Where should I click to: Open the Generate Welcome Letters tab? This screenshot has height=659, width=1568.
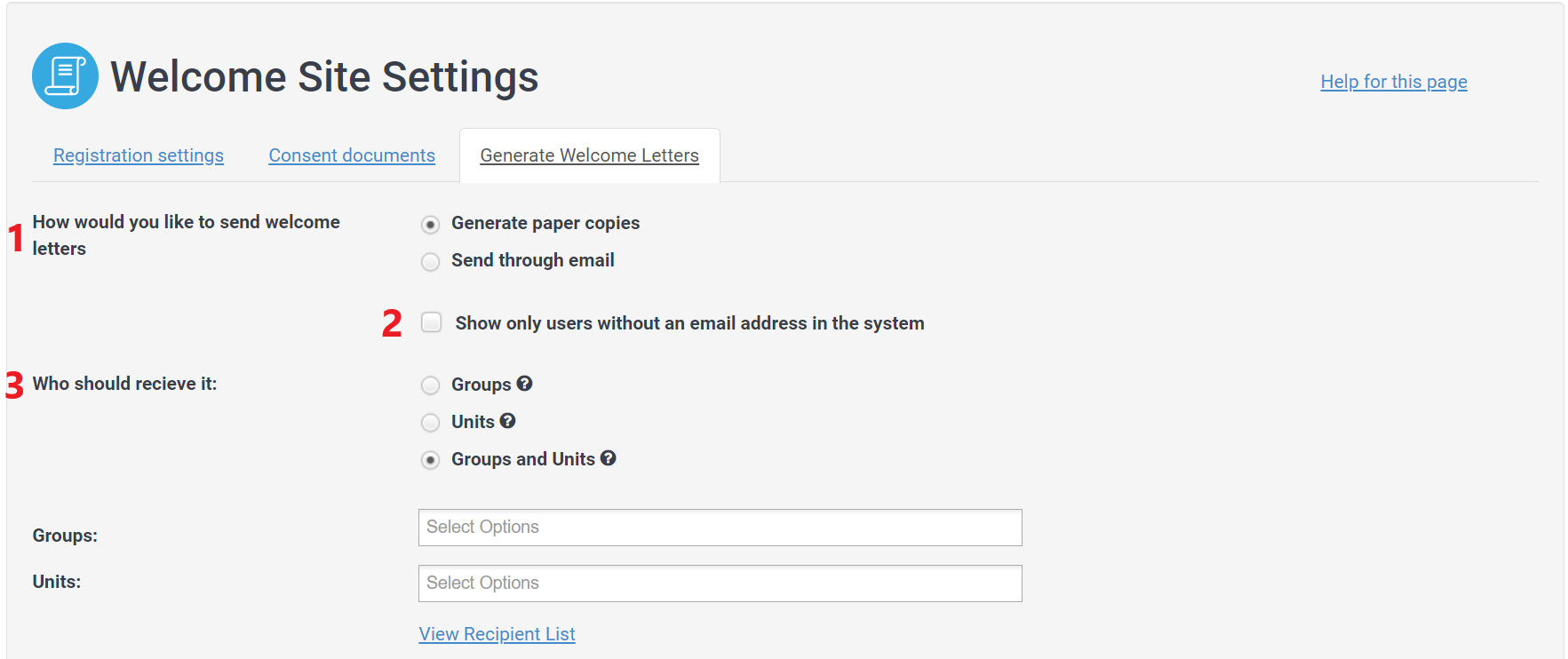pyautogui.click(x=590, y=155)
